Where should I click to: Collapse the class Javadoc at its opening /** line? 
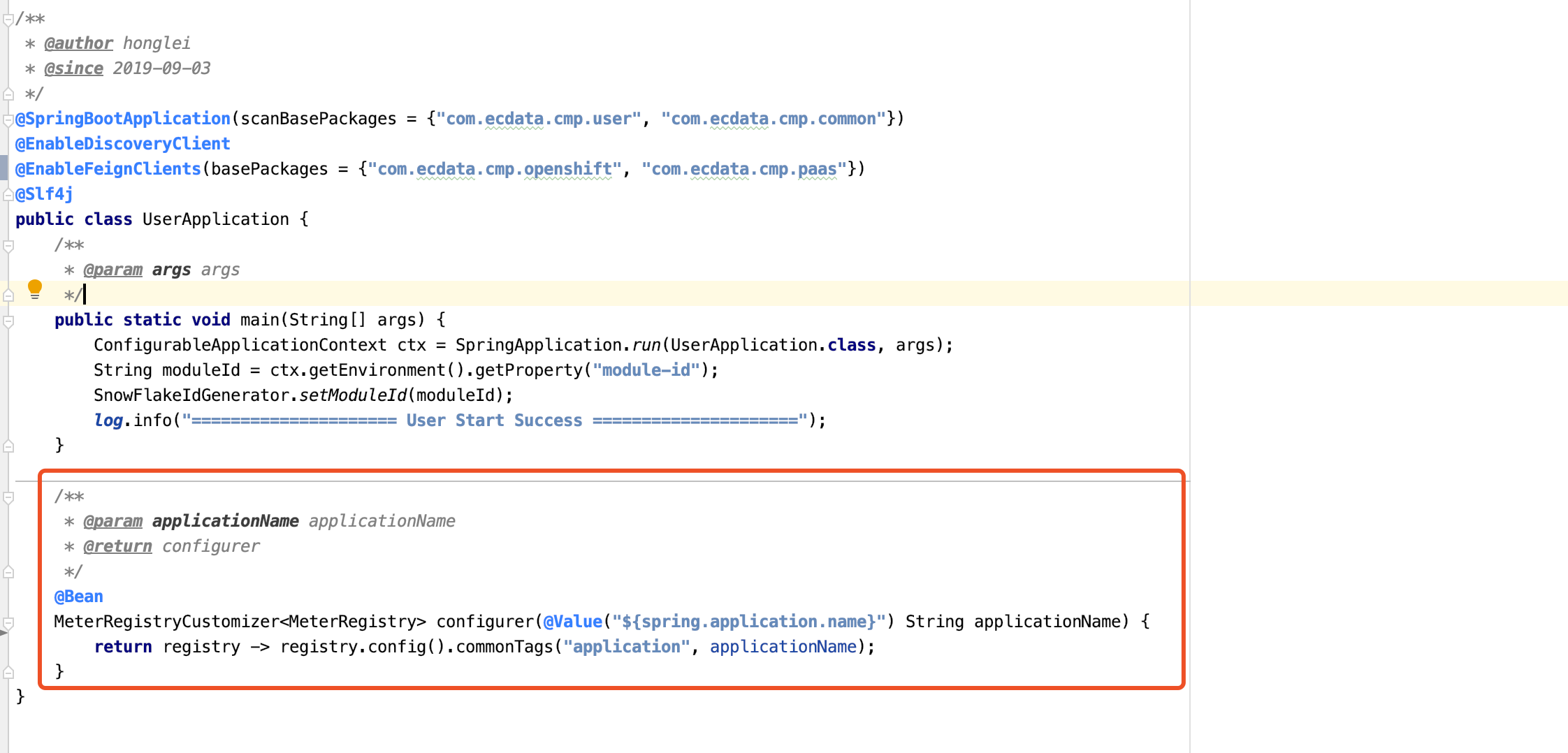(8, 20)
